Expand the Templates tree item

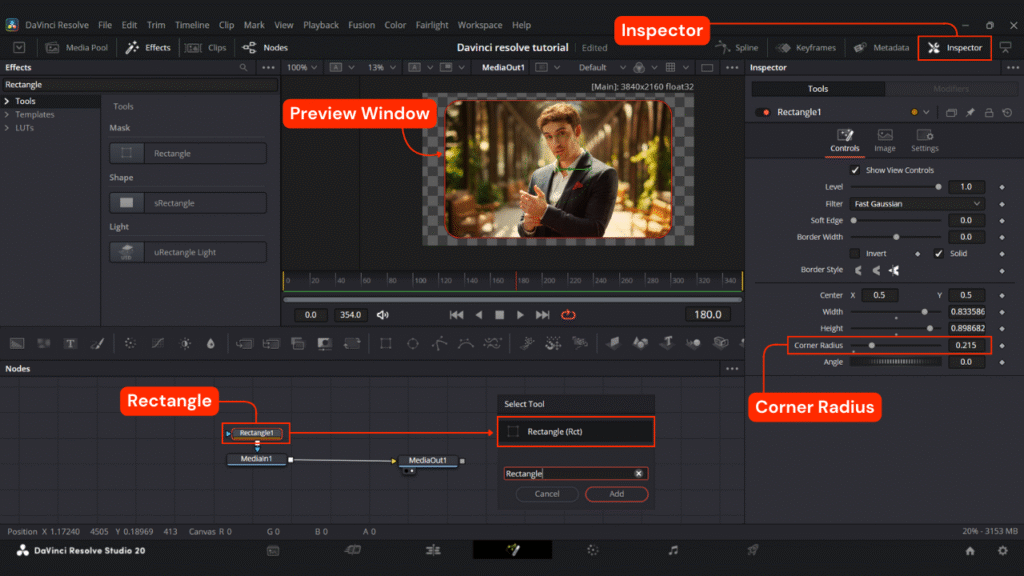[34, 115]
